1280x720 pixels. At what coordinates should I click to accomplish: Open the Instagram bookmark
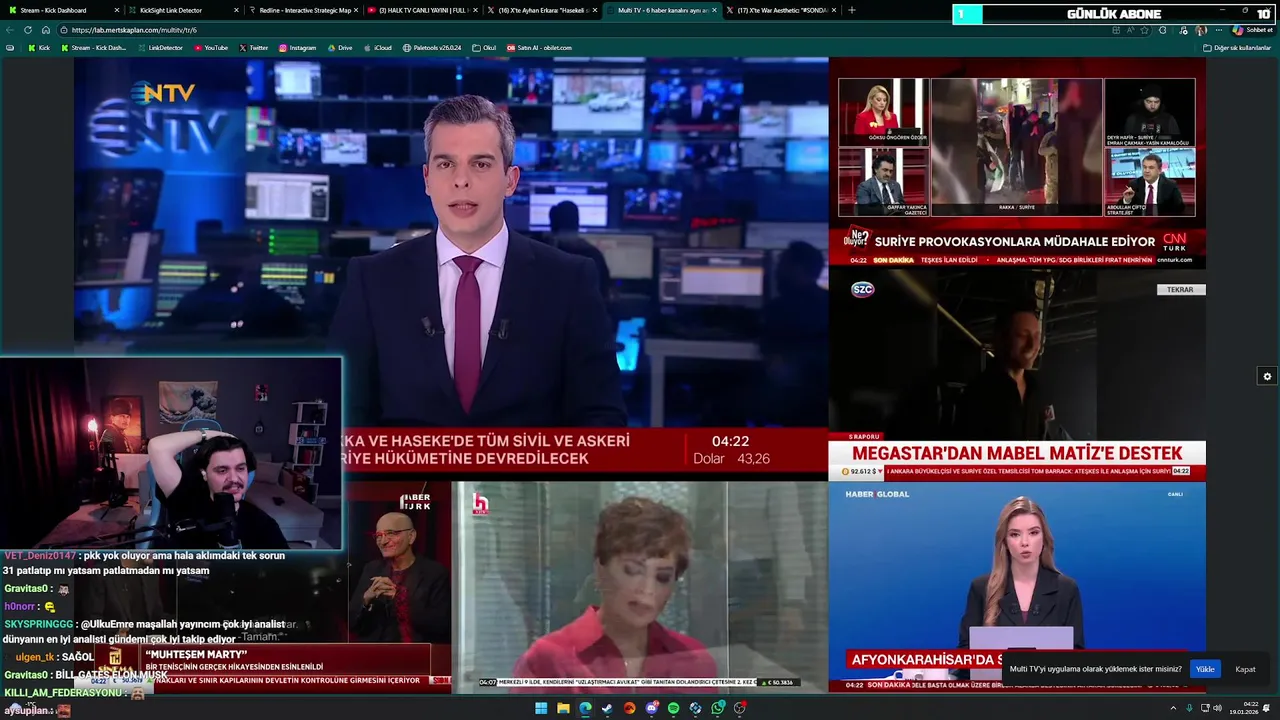click(x=297, y=48)
